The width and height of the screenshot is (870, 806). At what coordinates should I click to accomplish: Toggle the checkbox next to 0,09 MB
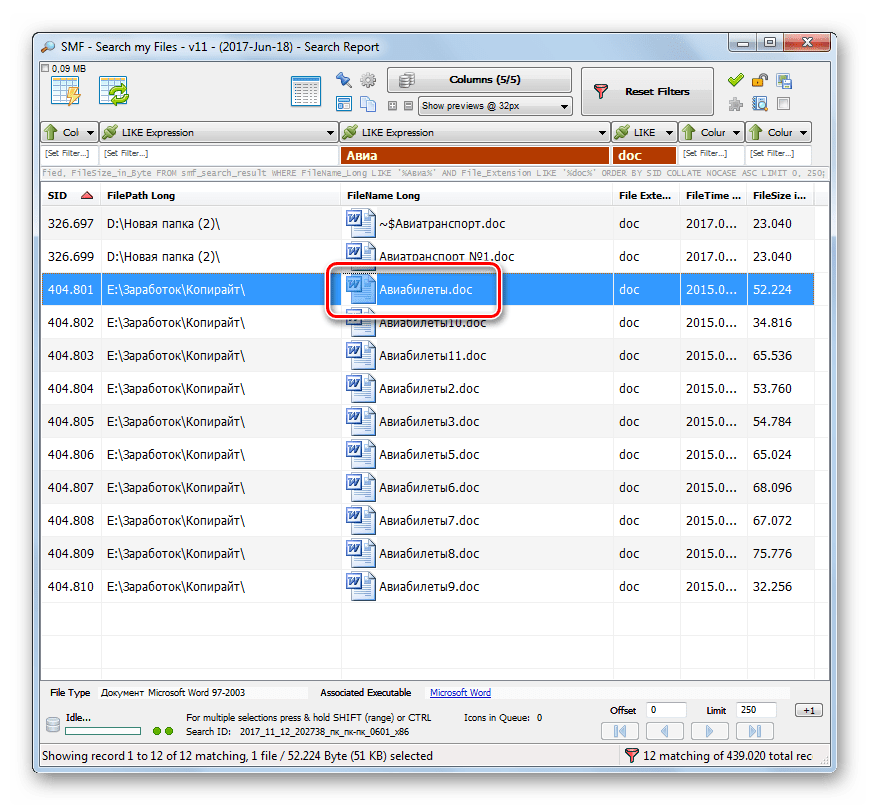pos(44,68)
